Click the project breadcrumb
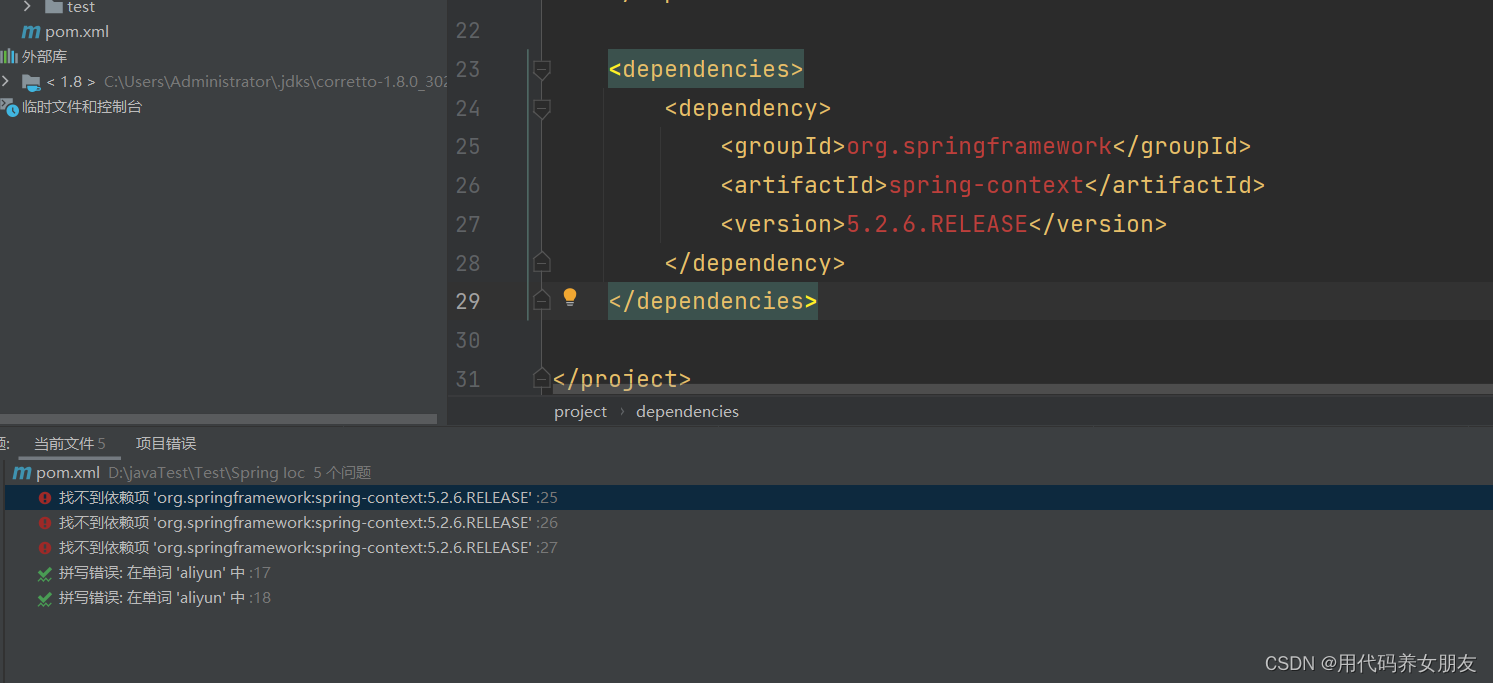Viewport: 1493px width, 683px height. pyautogui.click(x=580, y=411)
